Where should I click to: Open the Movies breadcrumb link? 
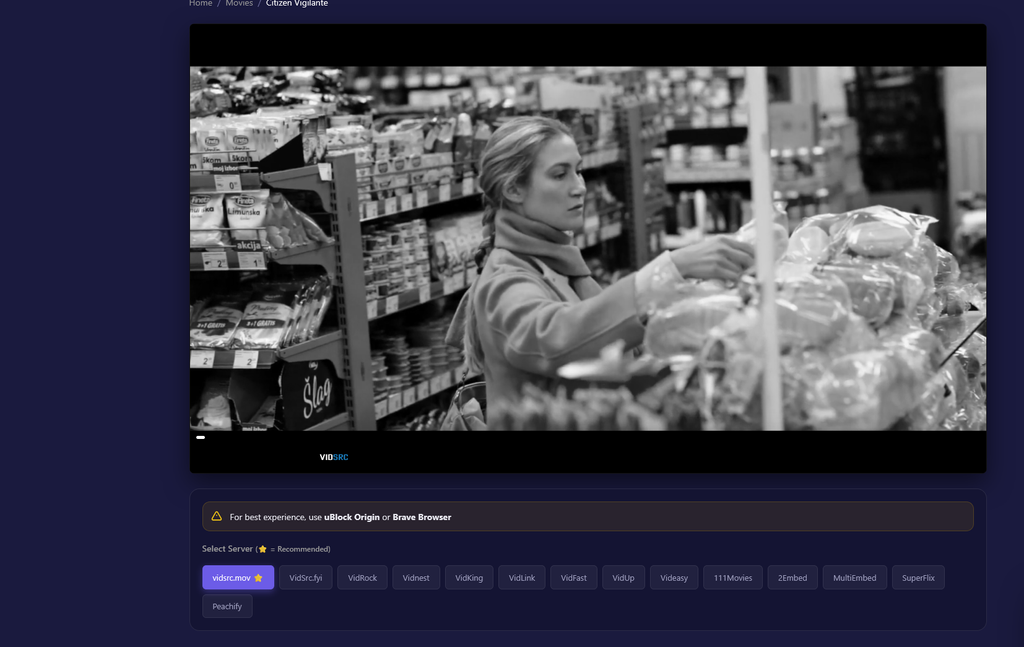(x=239, y=3)
